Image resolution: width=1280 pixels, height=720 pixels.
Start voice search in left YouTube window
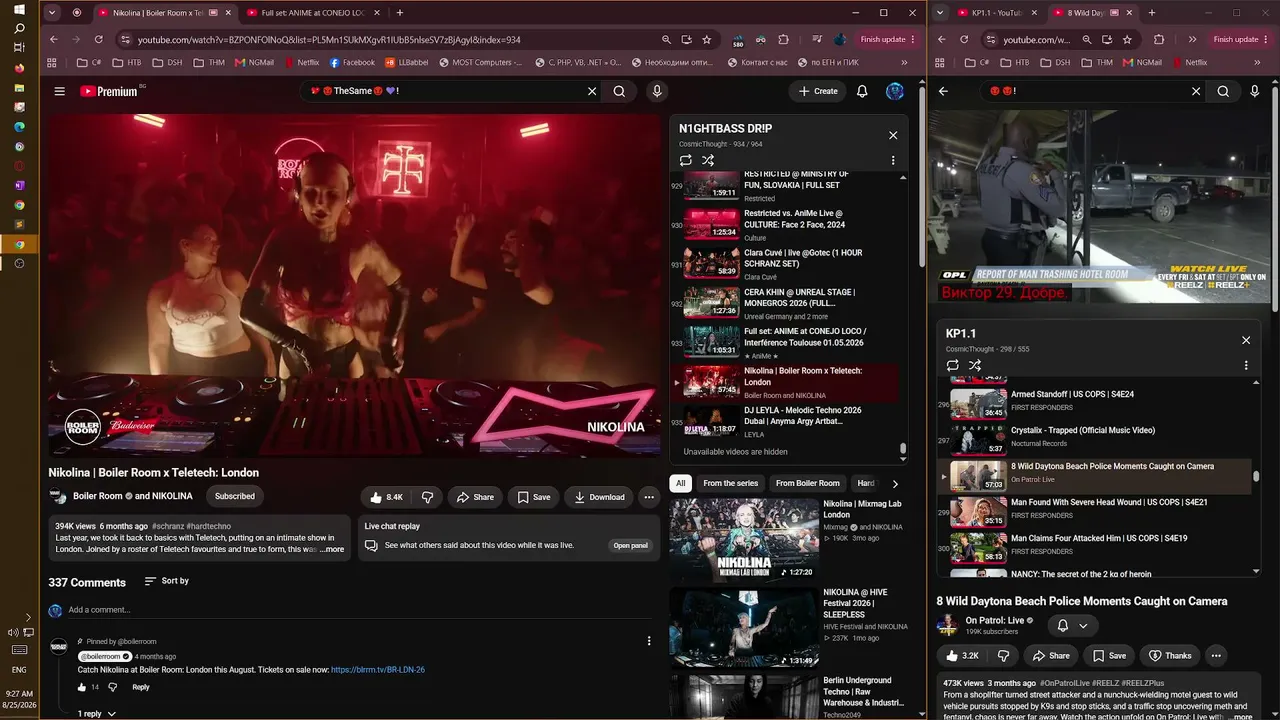(657, 91)
